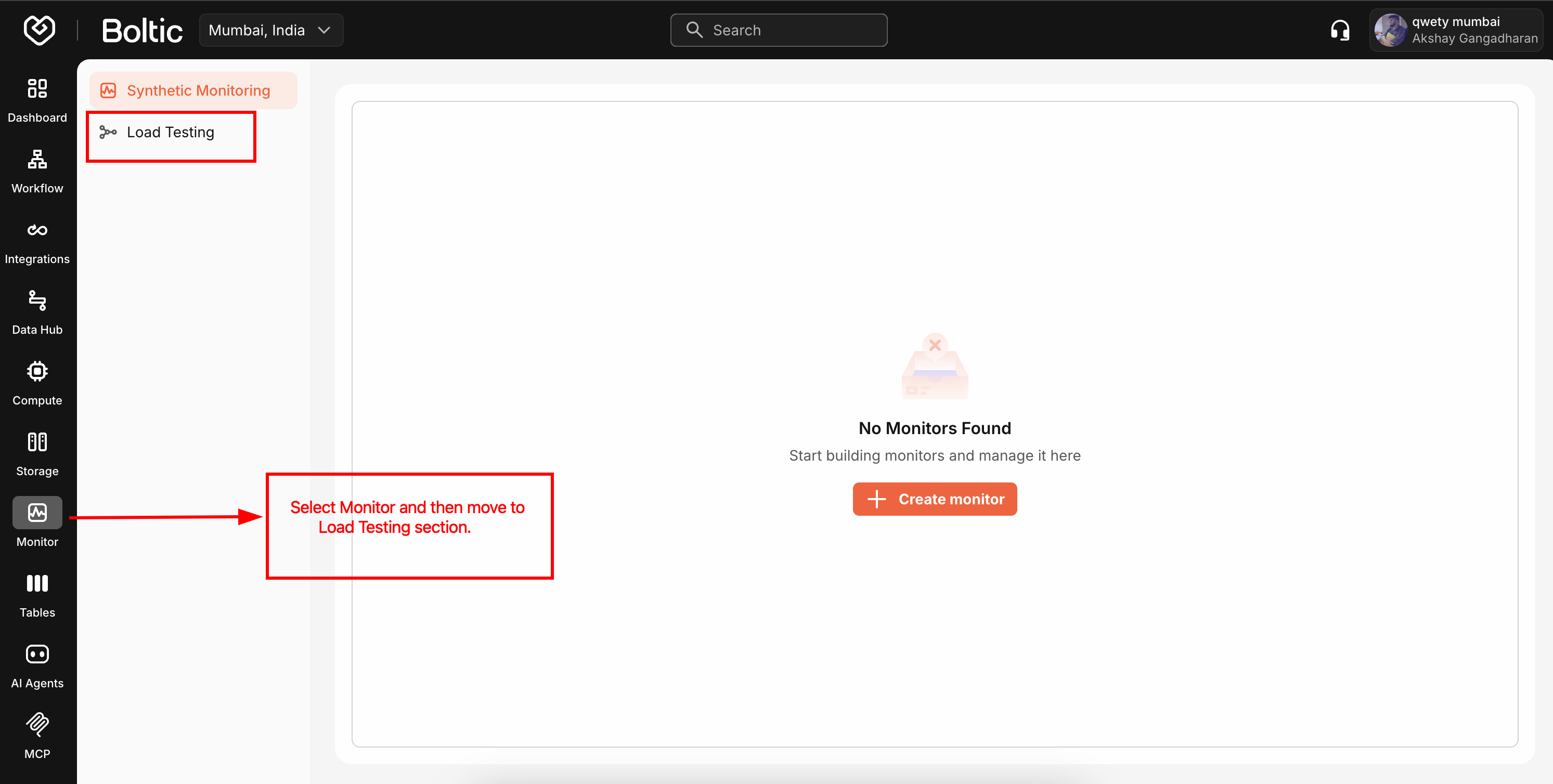
Task: Click the headset support icon
Action: [x=1340, y=30]
